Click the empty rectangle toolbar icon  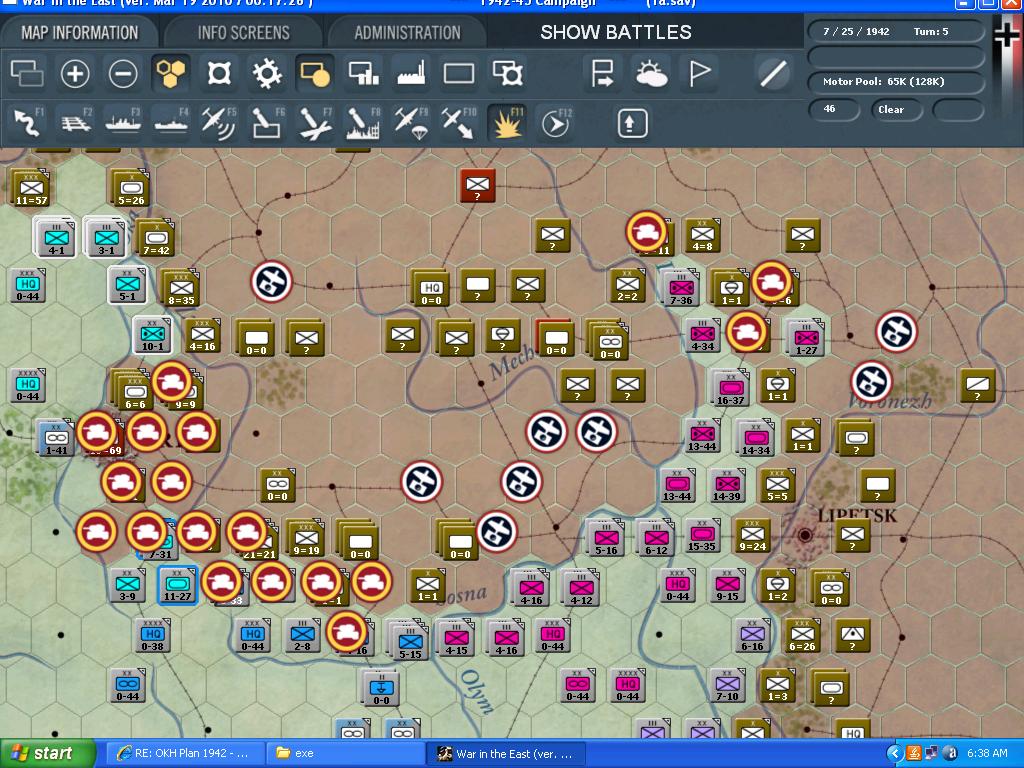[x=459, y=73]
